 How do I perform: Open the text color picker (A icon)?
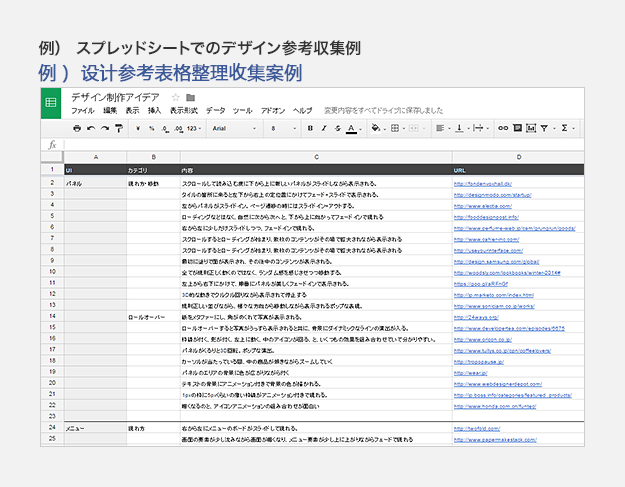point(351,128)
